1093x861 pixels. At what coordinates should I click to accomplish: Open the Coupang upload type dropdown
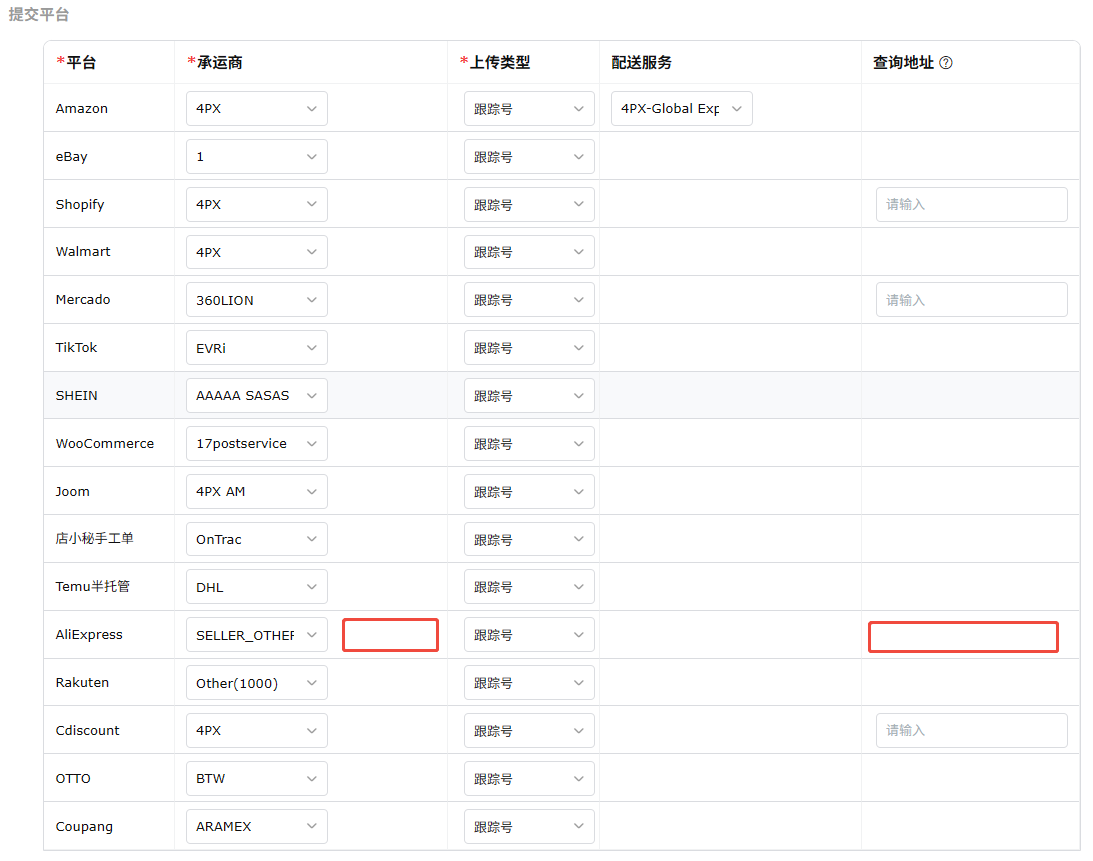pyautogui.click(x=529, y=826)
